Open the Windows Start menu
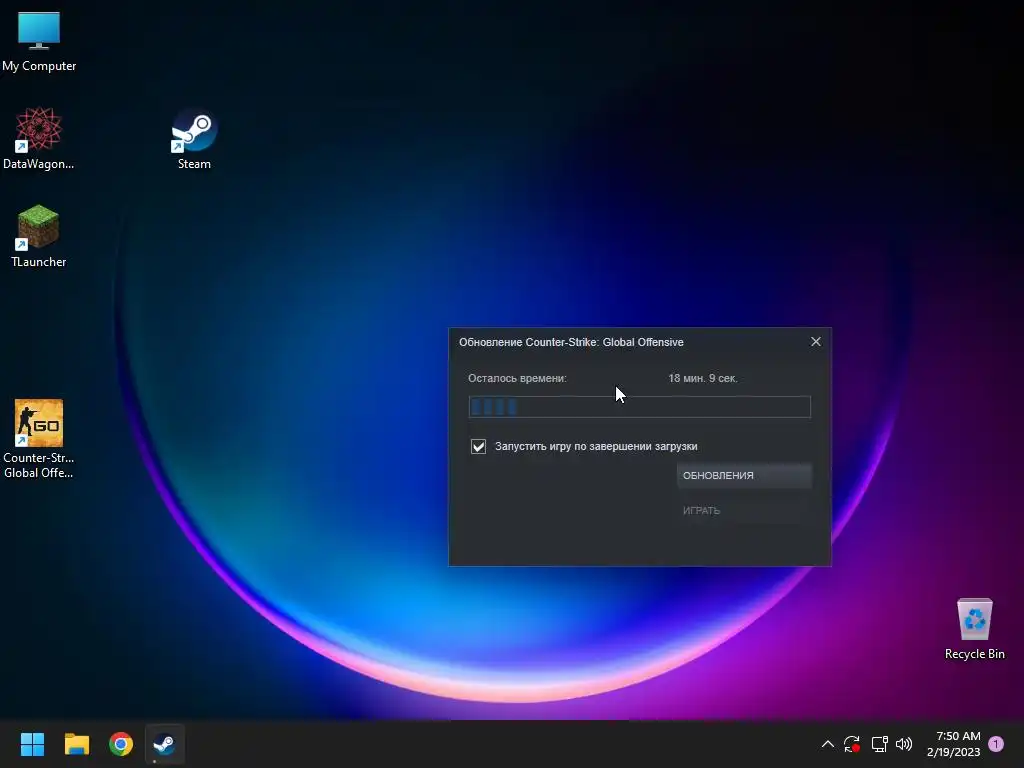 (x=32, y=744)
